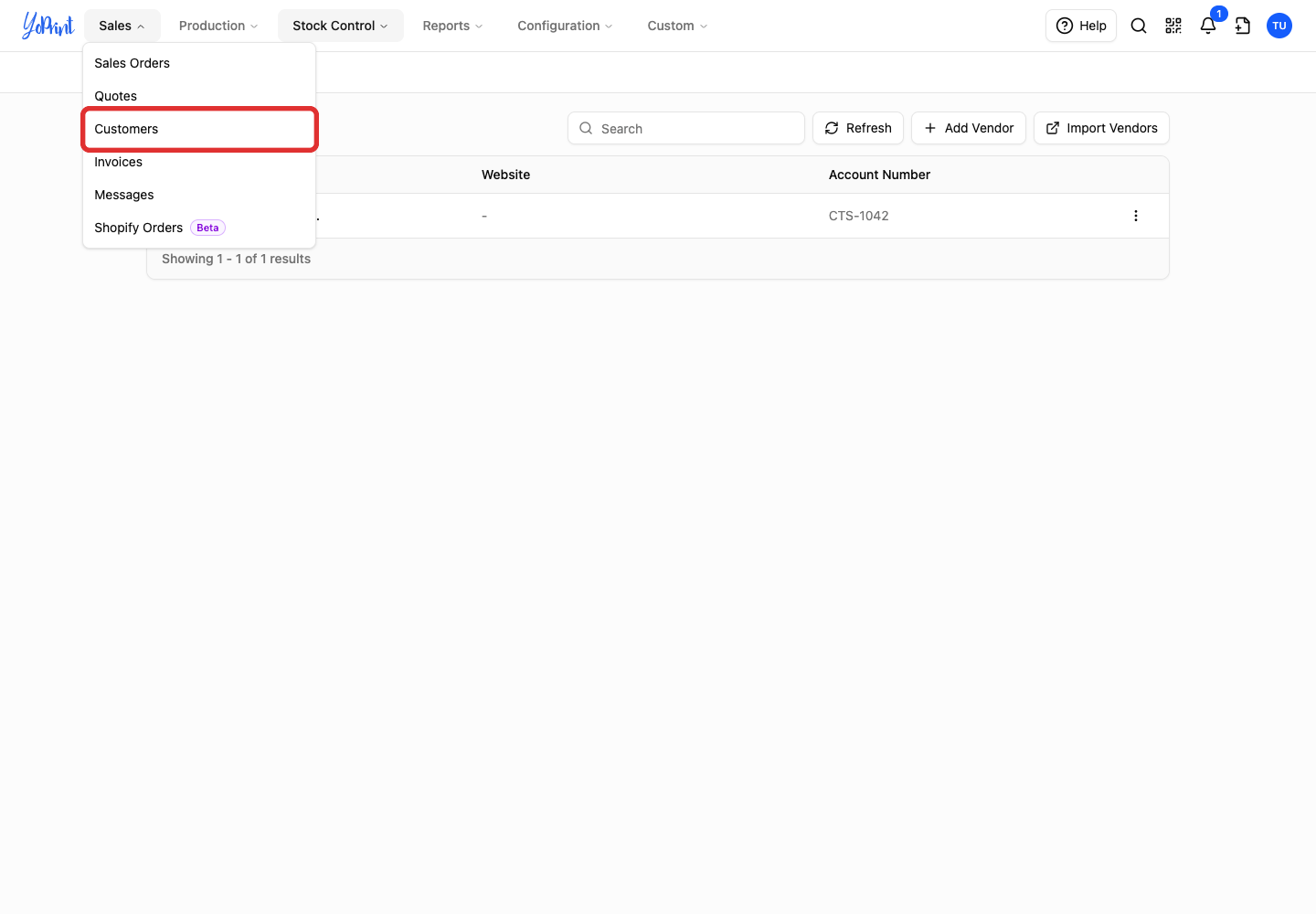Click the Website column header
Viewport: 1316px width, 914px height.
coord(505,175)
